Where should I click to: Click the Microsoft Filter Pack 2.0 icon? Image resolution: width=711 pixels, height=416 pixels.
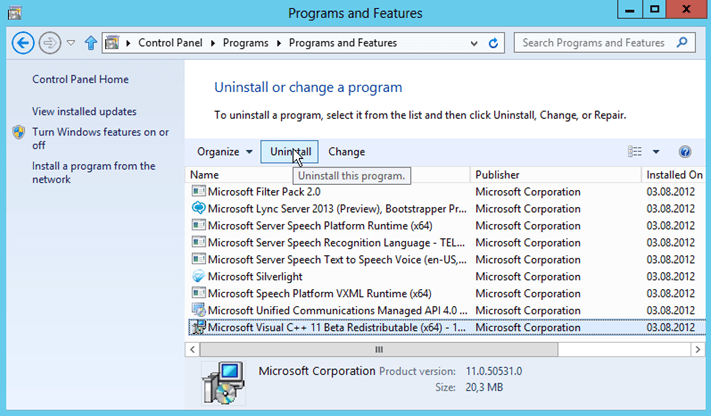coord(198,191)
